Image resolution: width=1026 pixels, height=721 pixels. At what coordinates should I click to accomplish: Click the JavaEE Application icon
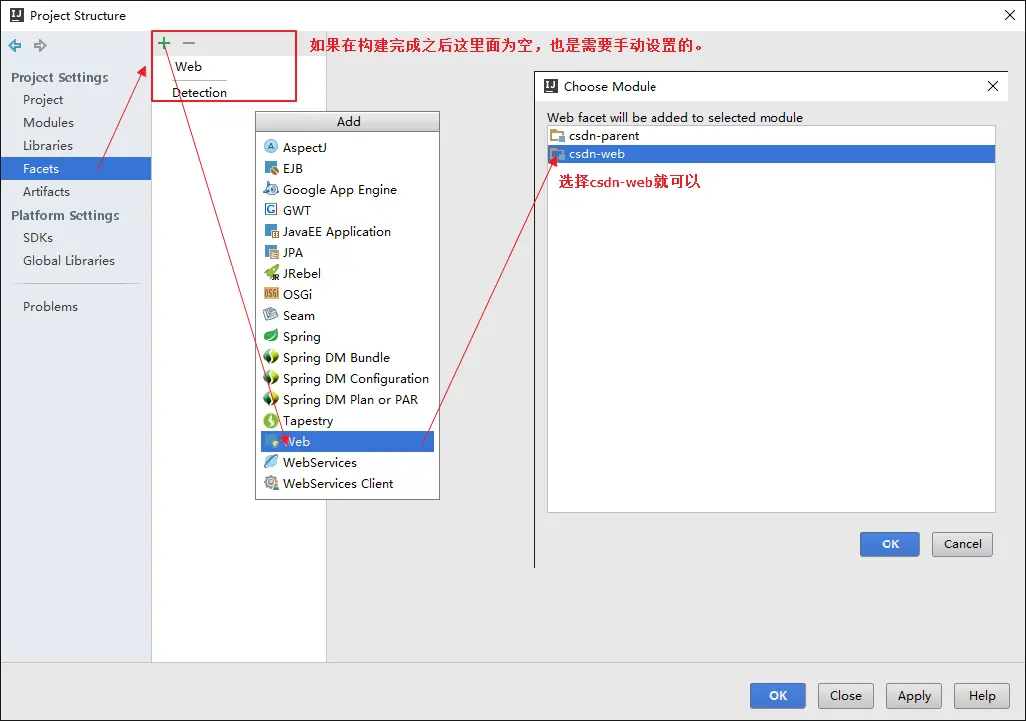pos(270,231)
